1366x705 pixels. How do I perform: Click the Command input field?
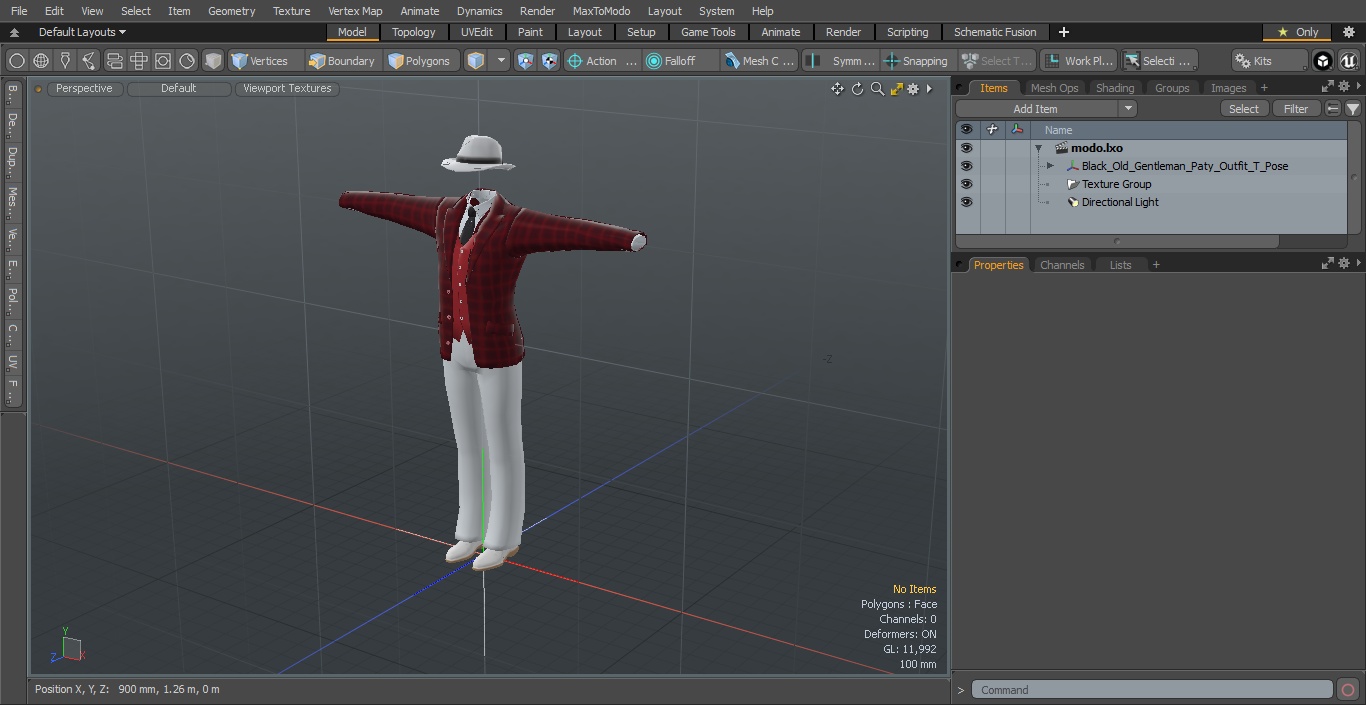click(x=1152, y=690)
